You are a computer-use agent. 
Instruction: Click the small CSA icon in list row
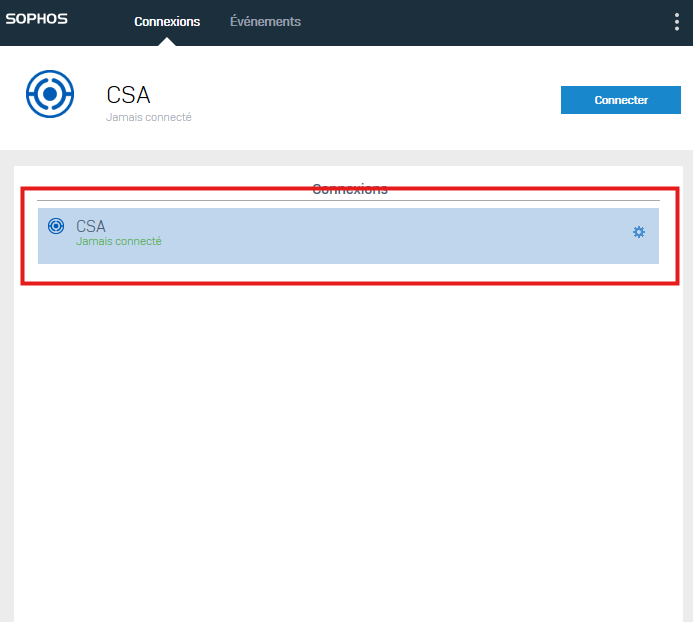[56, 226]
